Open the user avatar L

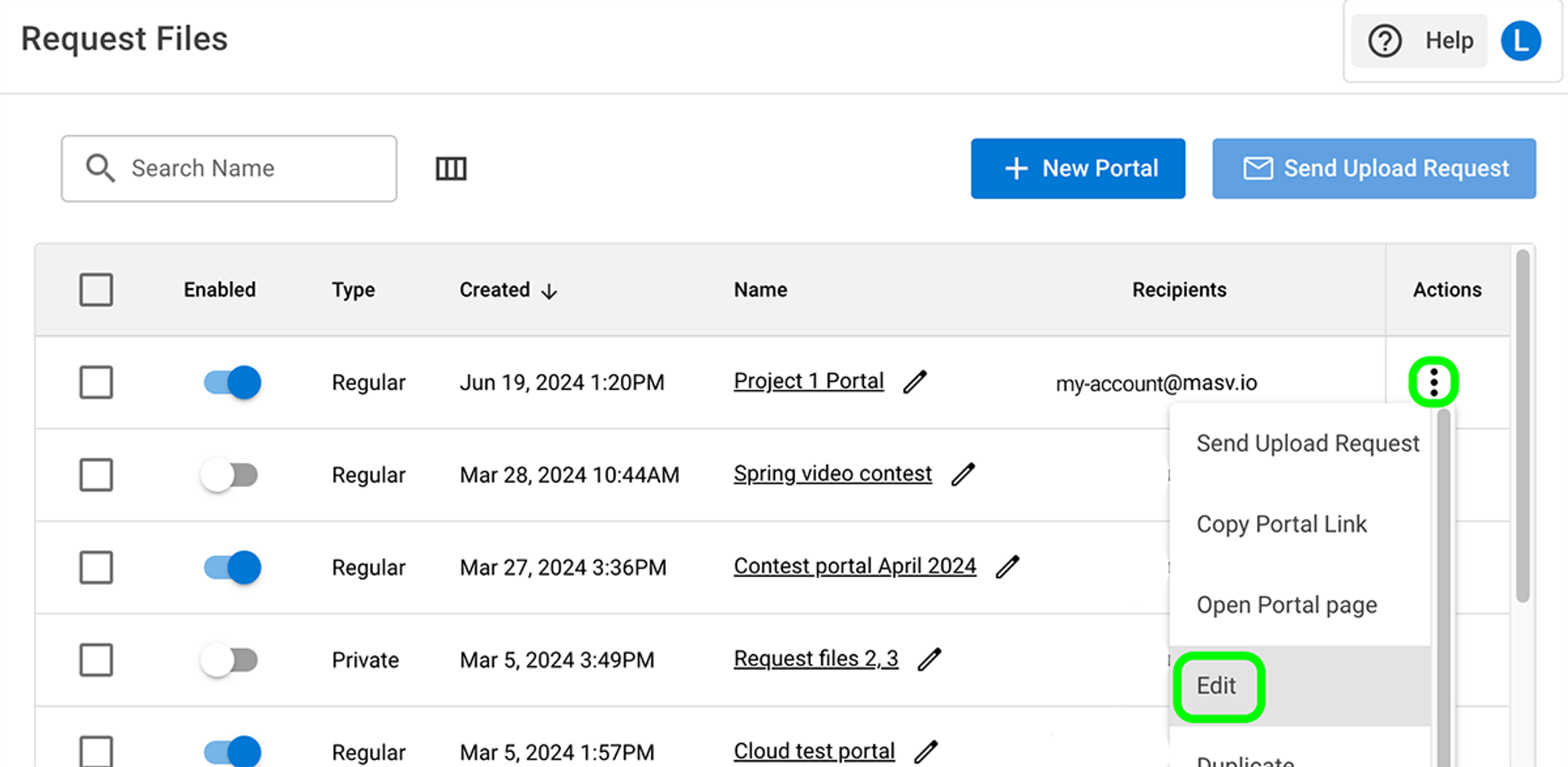point(1520,41)
